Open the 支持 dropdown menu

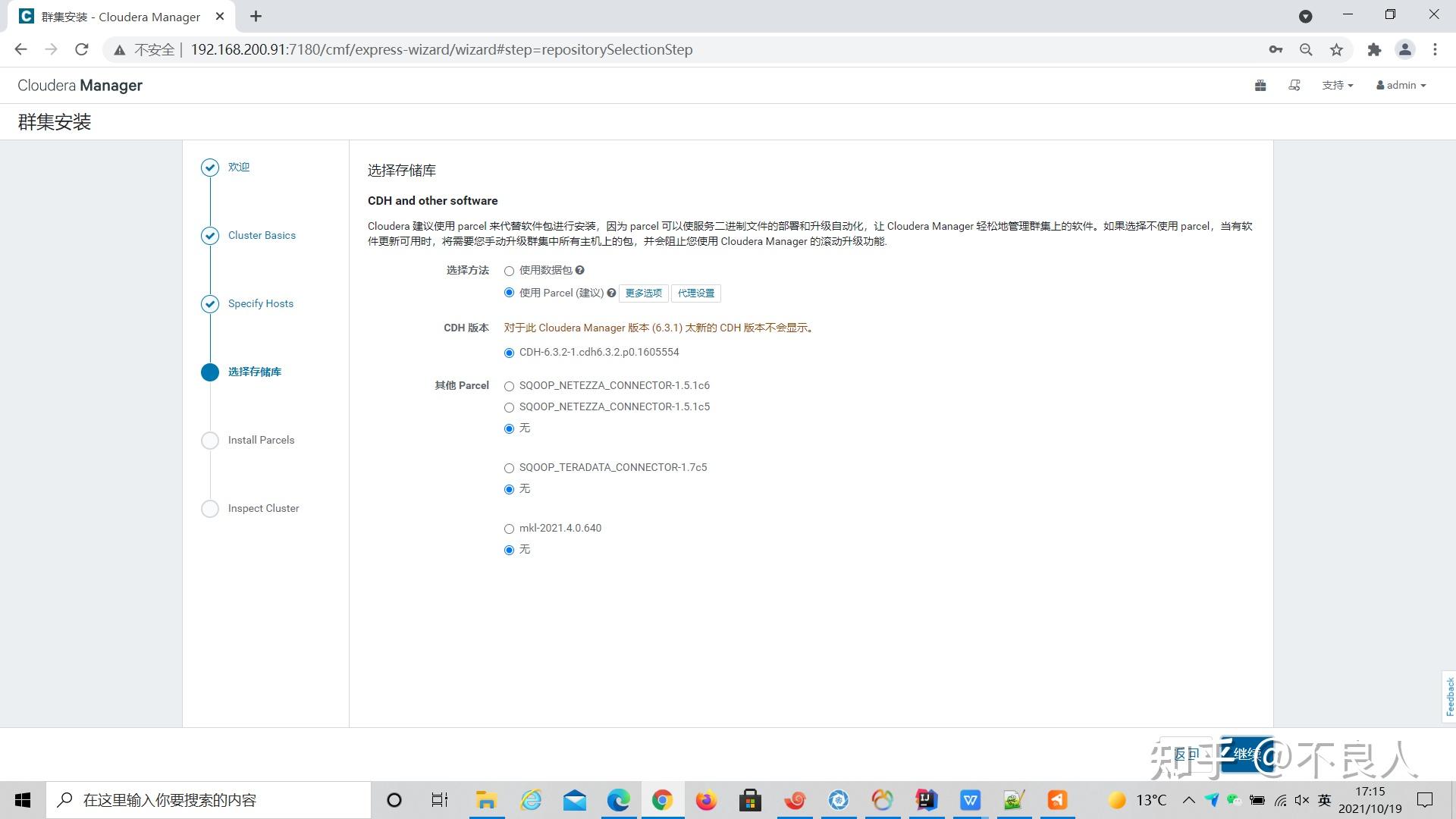tap(1338, 85)
